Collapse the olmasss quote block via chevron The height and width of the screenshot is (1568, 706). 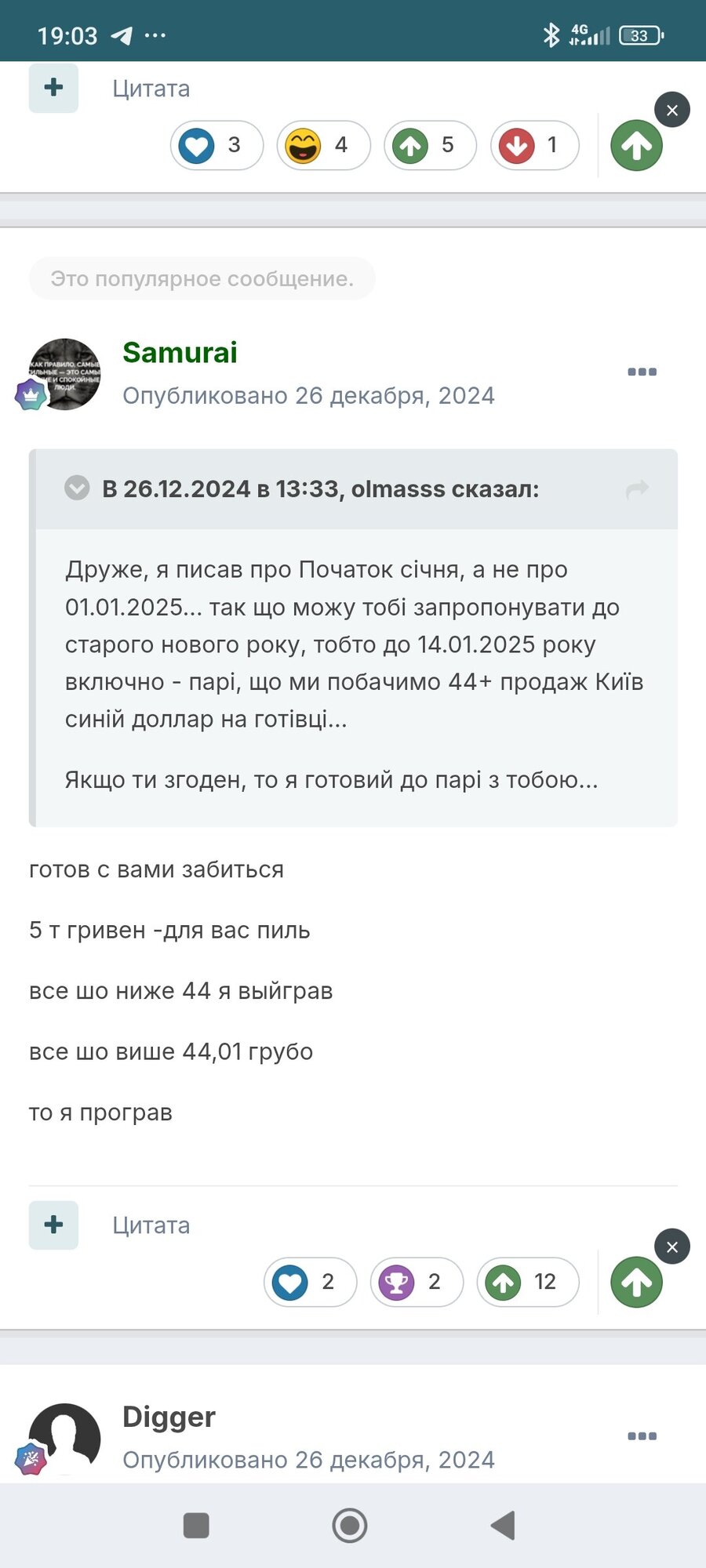[77, 488]
